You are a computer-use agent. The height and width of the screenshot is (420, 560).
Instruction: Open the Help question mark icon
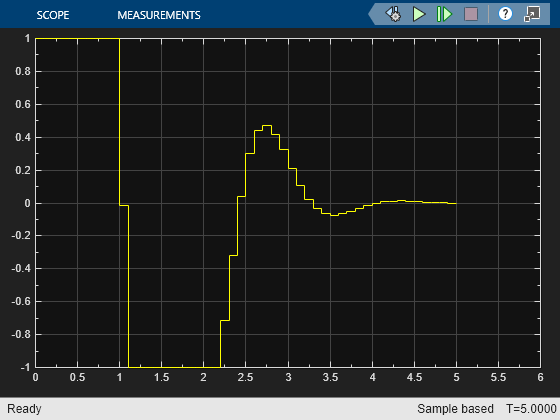[x=505, y=14]
